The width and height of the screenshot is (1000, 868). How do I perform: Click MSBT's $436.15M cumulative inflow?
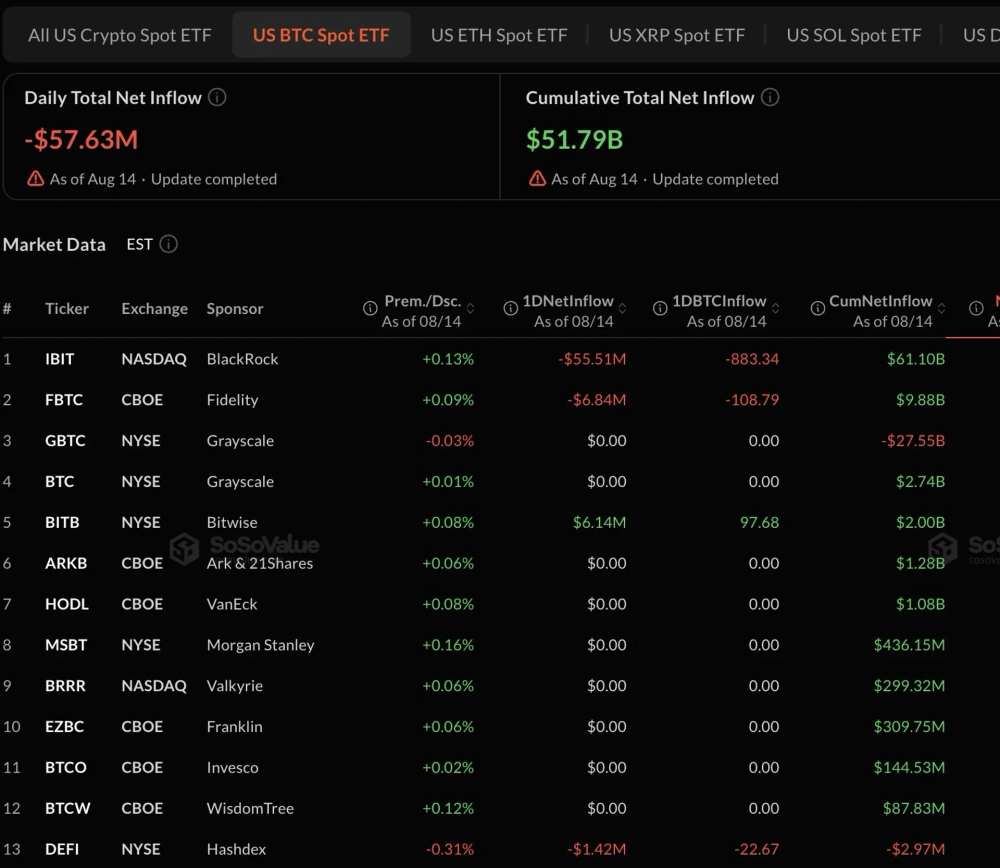point(909,645)
